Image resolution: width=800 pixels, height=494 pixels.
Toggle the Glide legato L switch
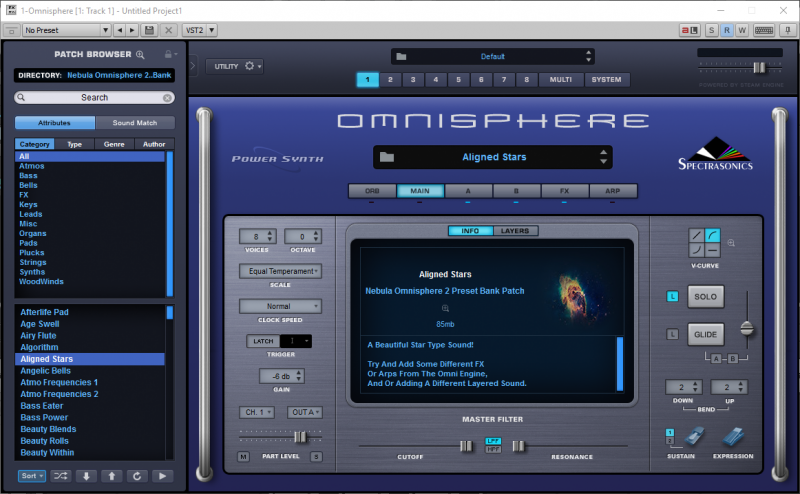pyautogui.click(x=672, y=334)
